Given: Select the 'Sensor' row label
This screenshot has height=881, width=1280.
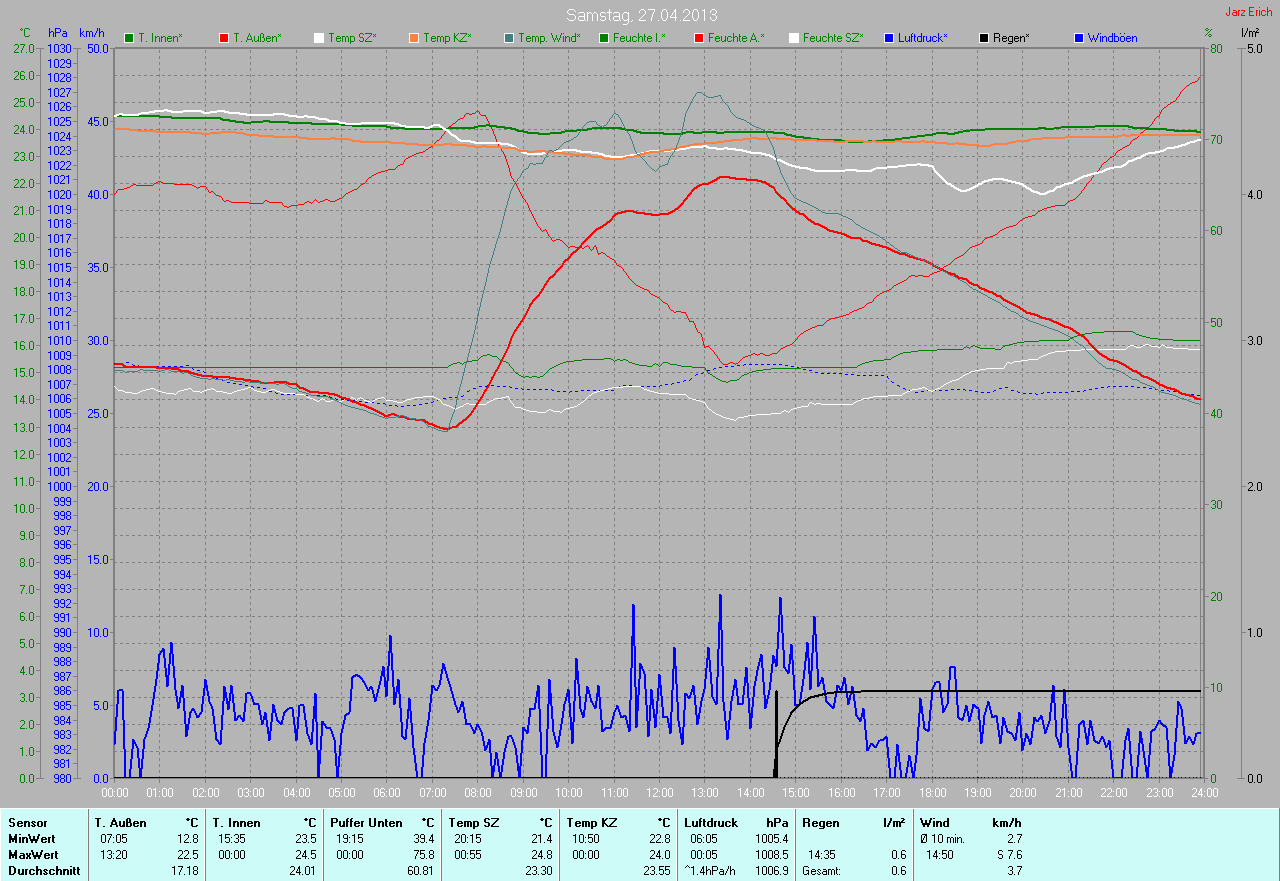Looking at the screenshot, I should click(x=27, y=822).
